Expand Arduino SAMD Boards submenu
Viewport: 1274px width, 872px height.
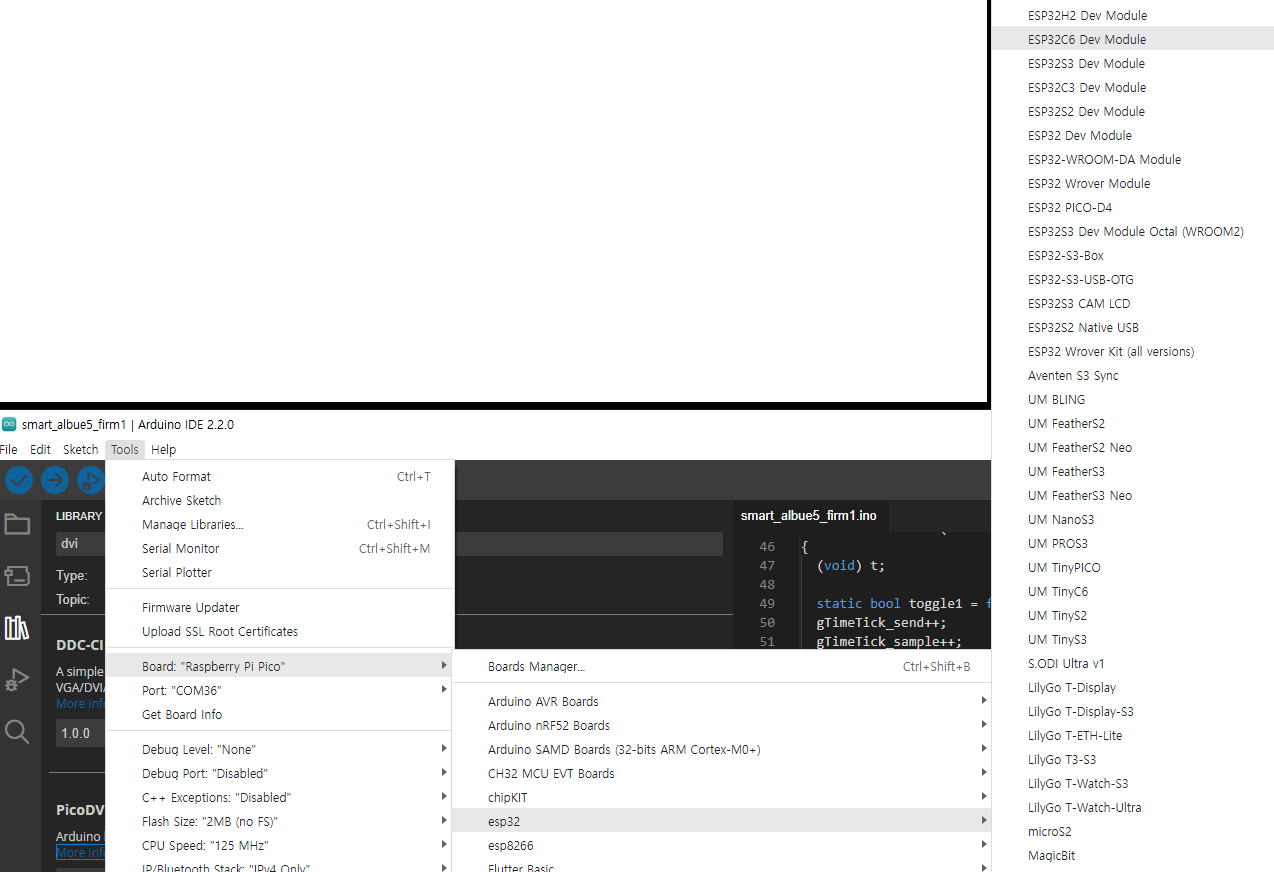tap(721, 750)
